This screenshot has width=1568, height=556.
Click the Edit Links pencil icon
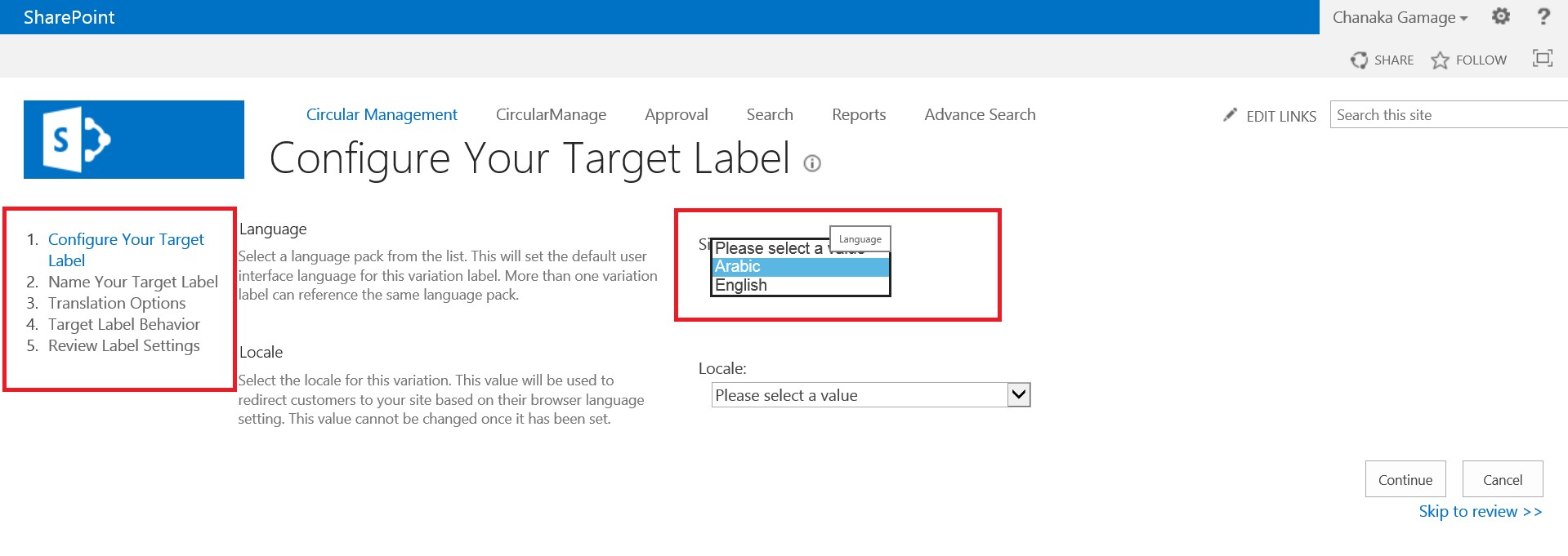coord(1230,115)
